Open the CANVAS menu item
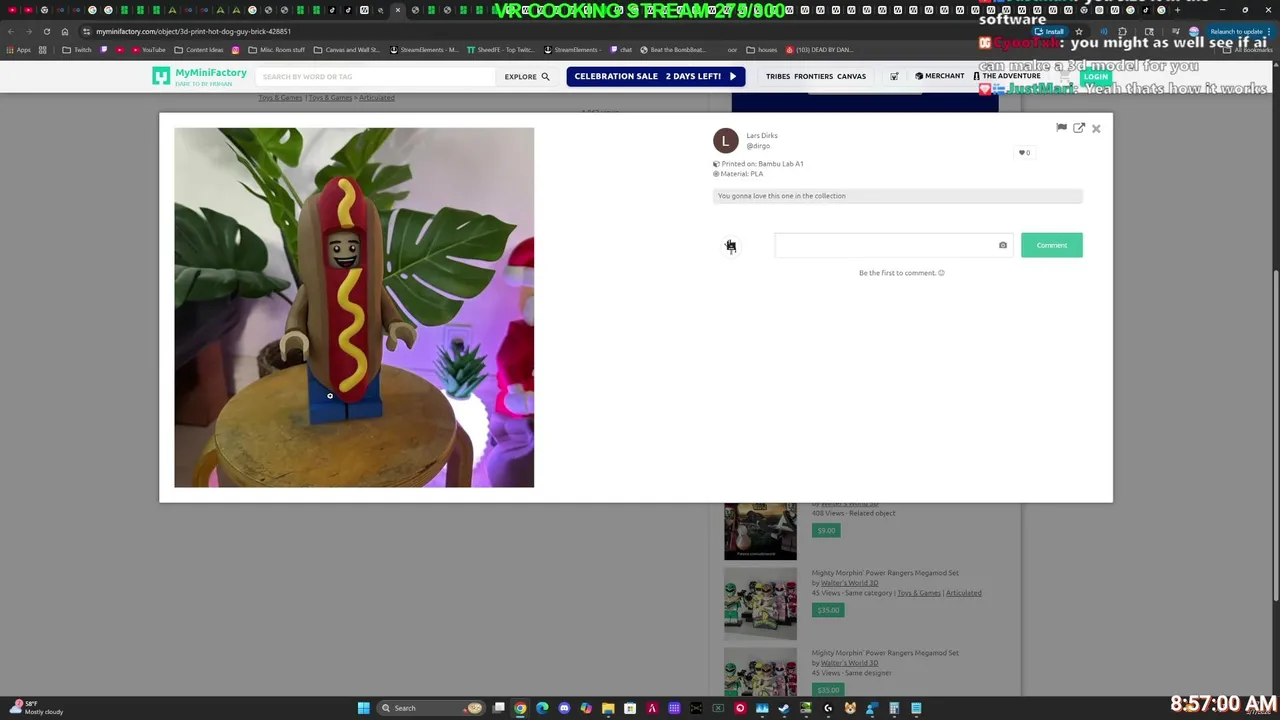This screenshot has height=720, width=1280. [x=851, y=77]
